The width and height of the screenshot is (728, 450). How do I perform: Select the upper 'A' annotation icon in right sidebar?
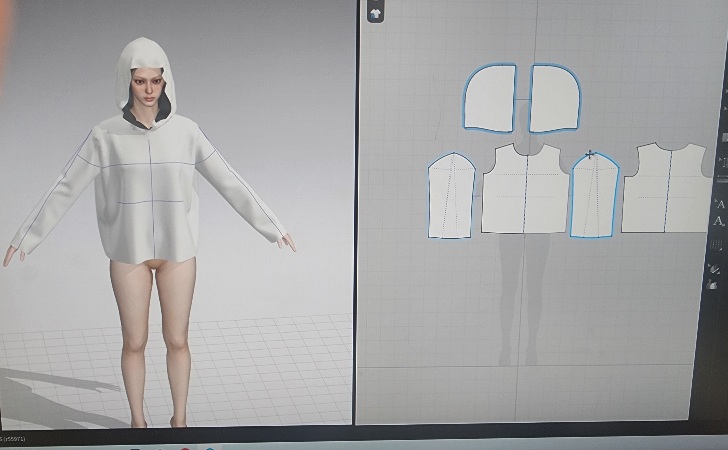point(719,204)
